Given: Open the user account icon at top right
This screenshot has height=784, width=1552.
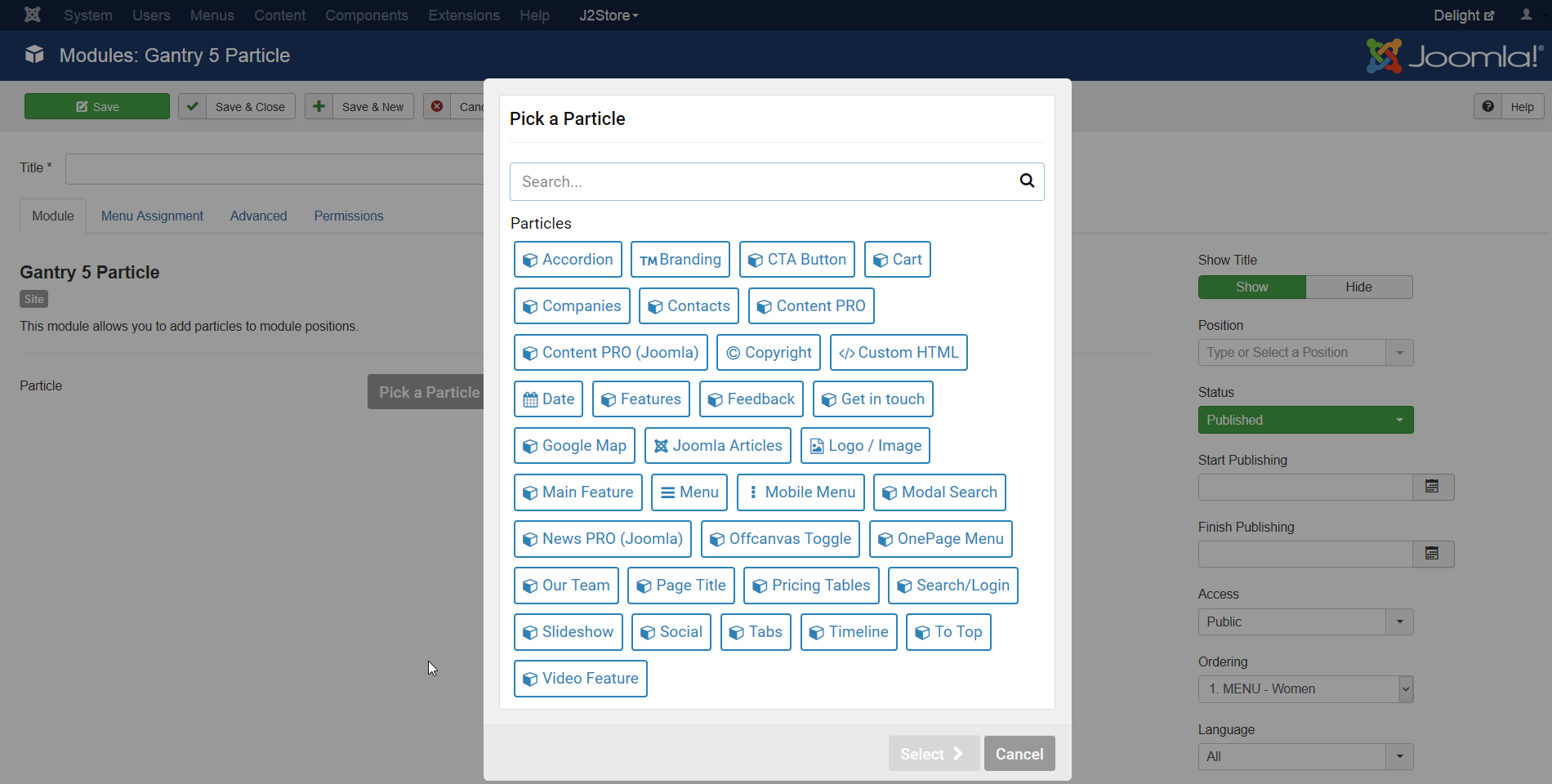Looking at the screenshot, I should 1526,15.
